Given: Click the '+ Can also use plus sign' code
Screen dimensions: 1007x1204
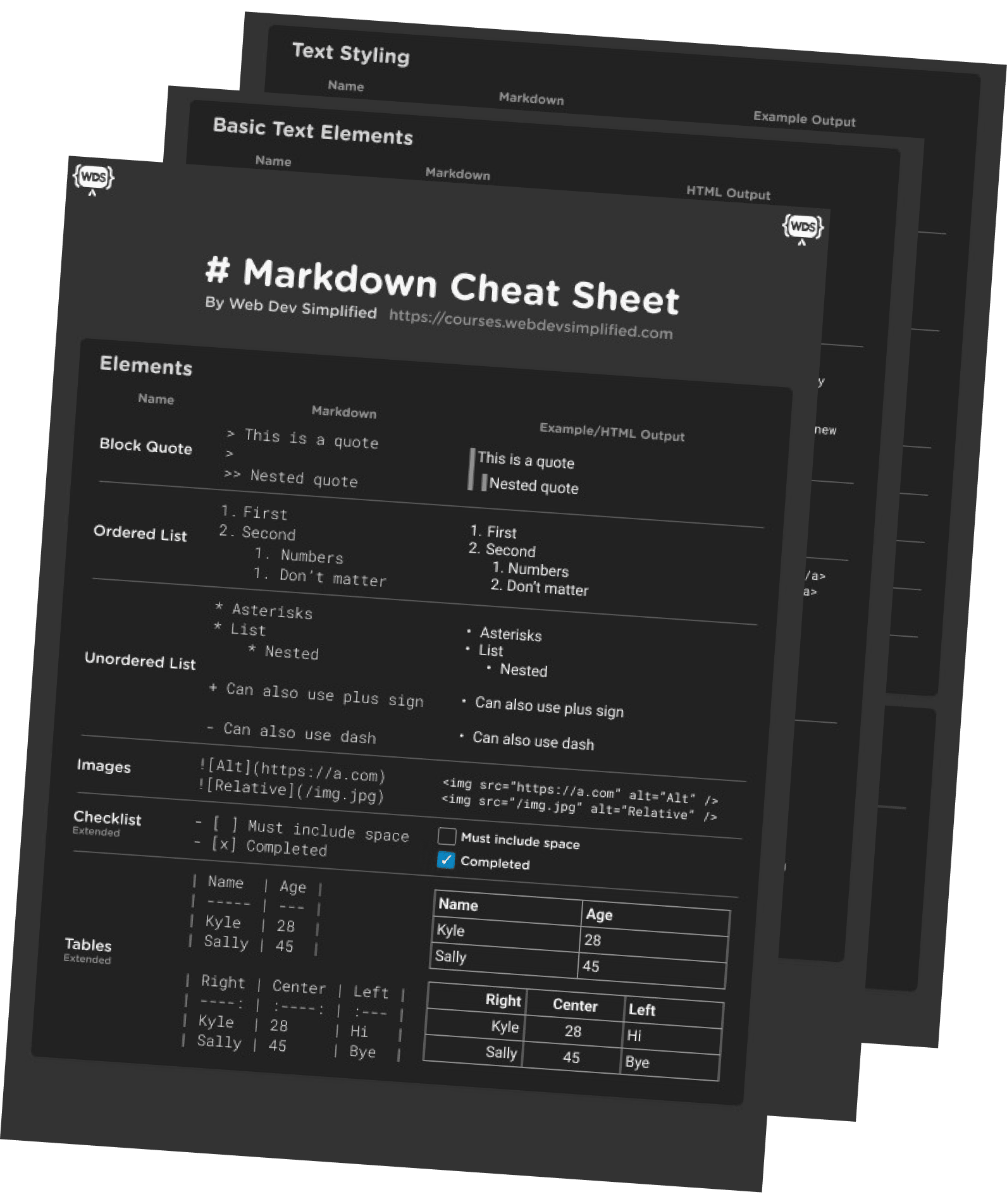Looking at the screenshot, I should 316,695.
